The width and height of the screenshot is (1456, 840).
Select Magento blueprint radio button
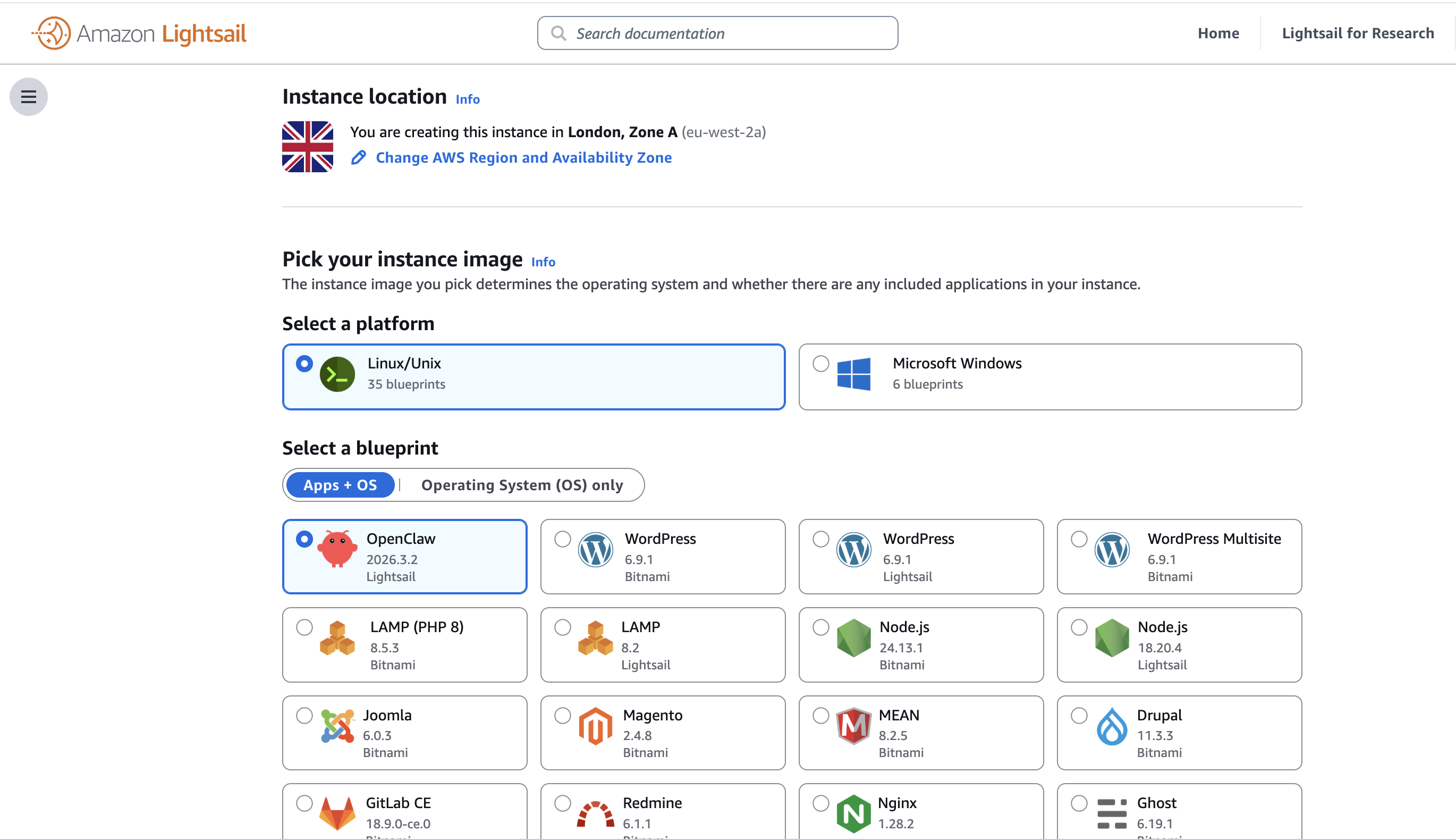562,716
